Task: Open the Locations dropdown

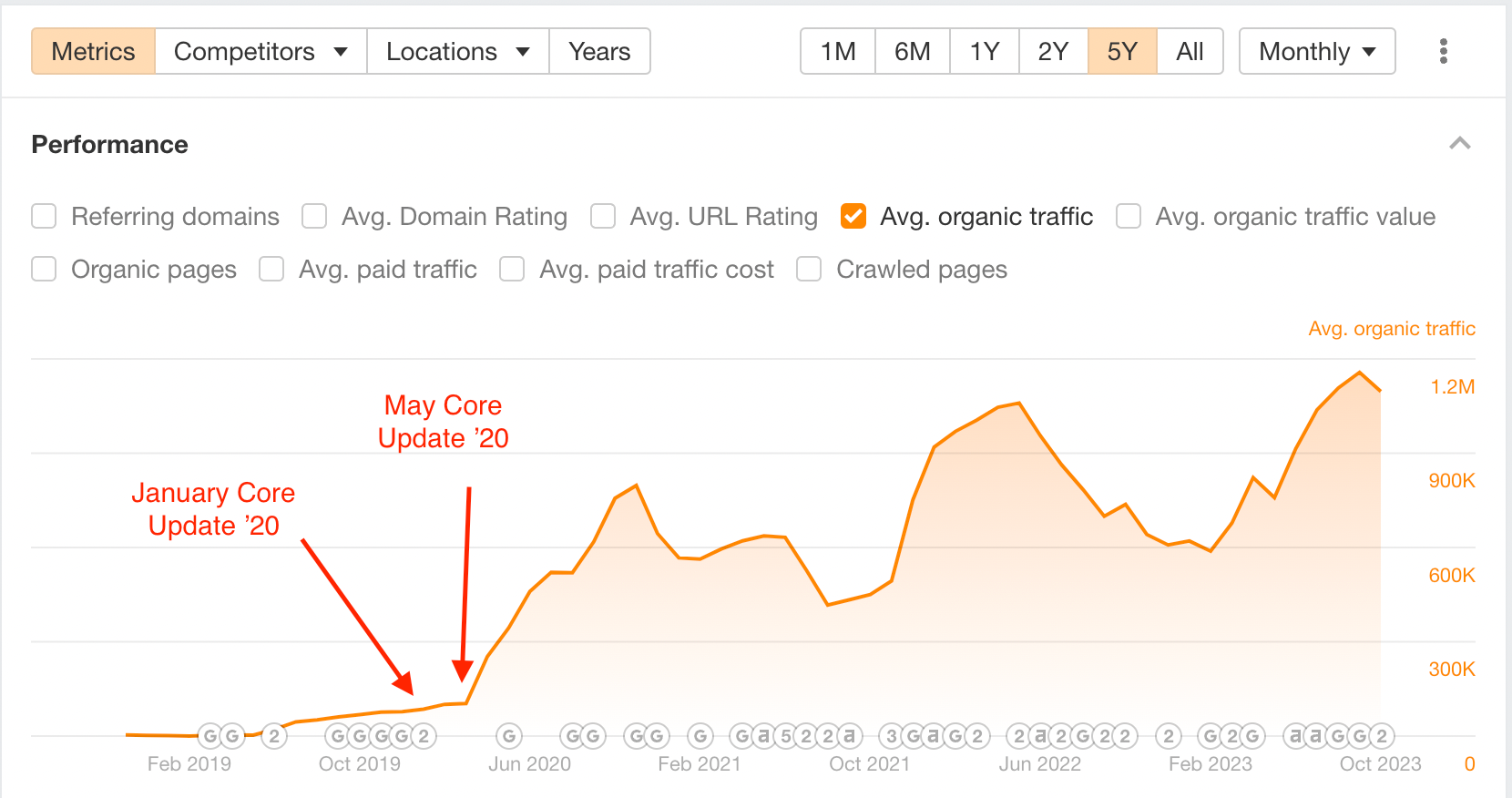Action: (x=457, y=51)
